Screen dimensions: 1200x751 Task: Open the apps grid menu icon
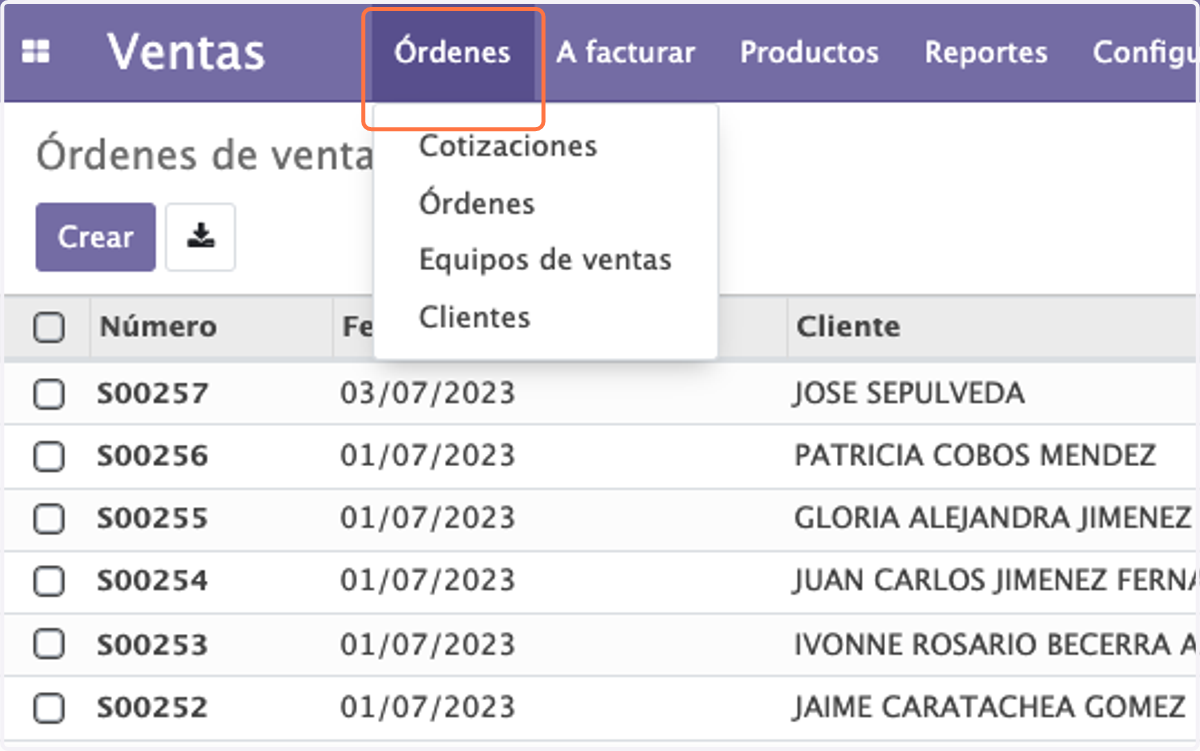[36, 53]
